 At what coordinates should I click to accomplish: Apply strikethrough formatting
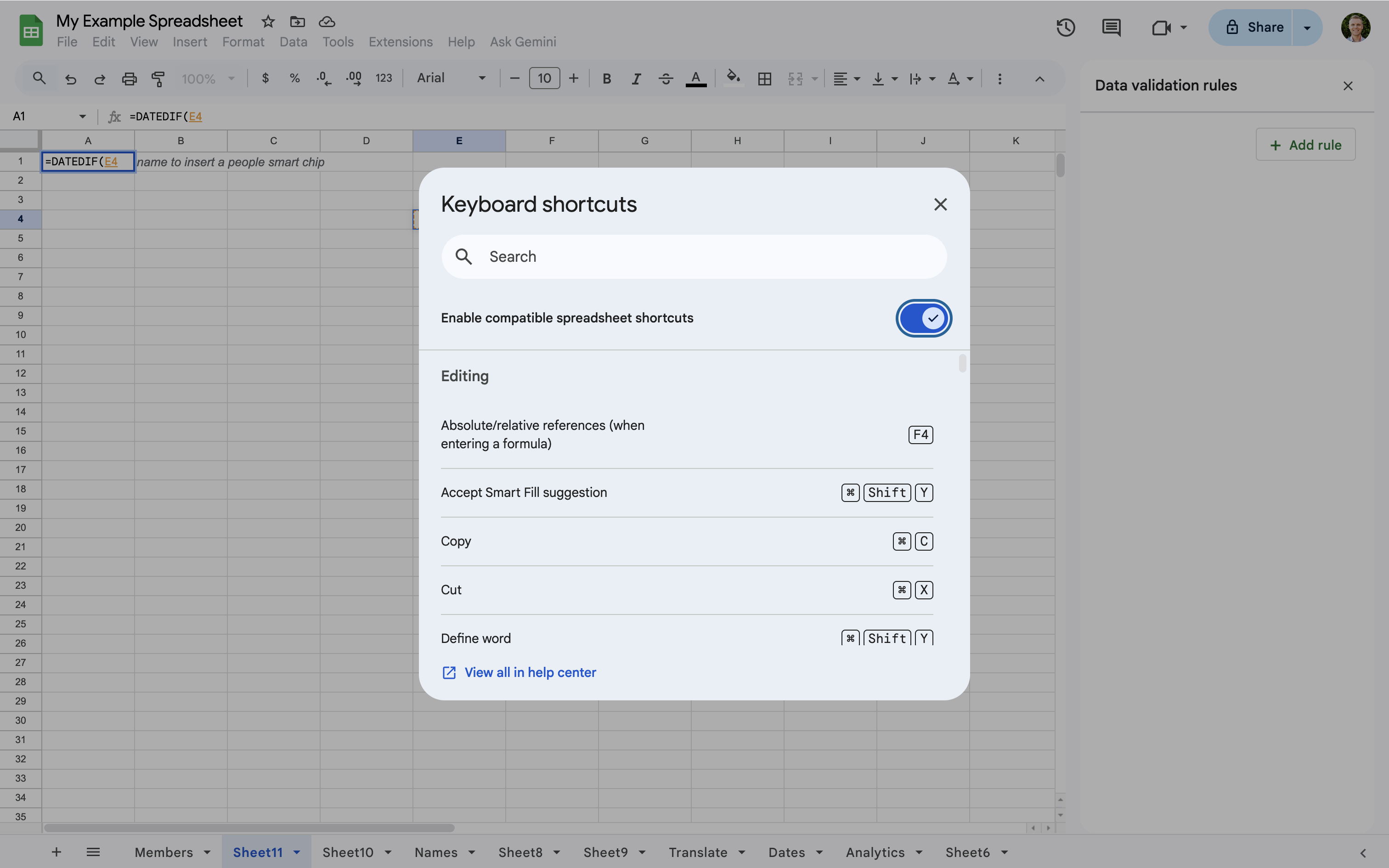[665, 79]
